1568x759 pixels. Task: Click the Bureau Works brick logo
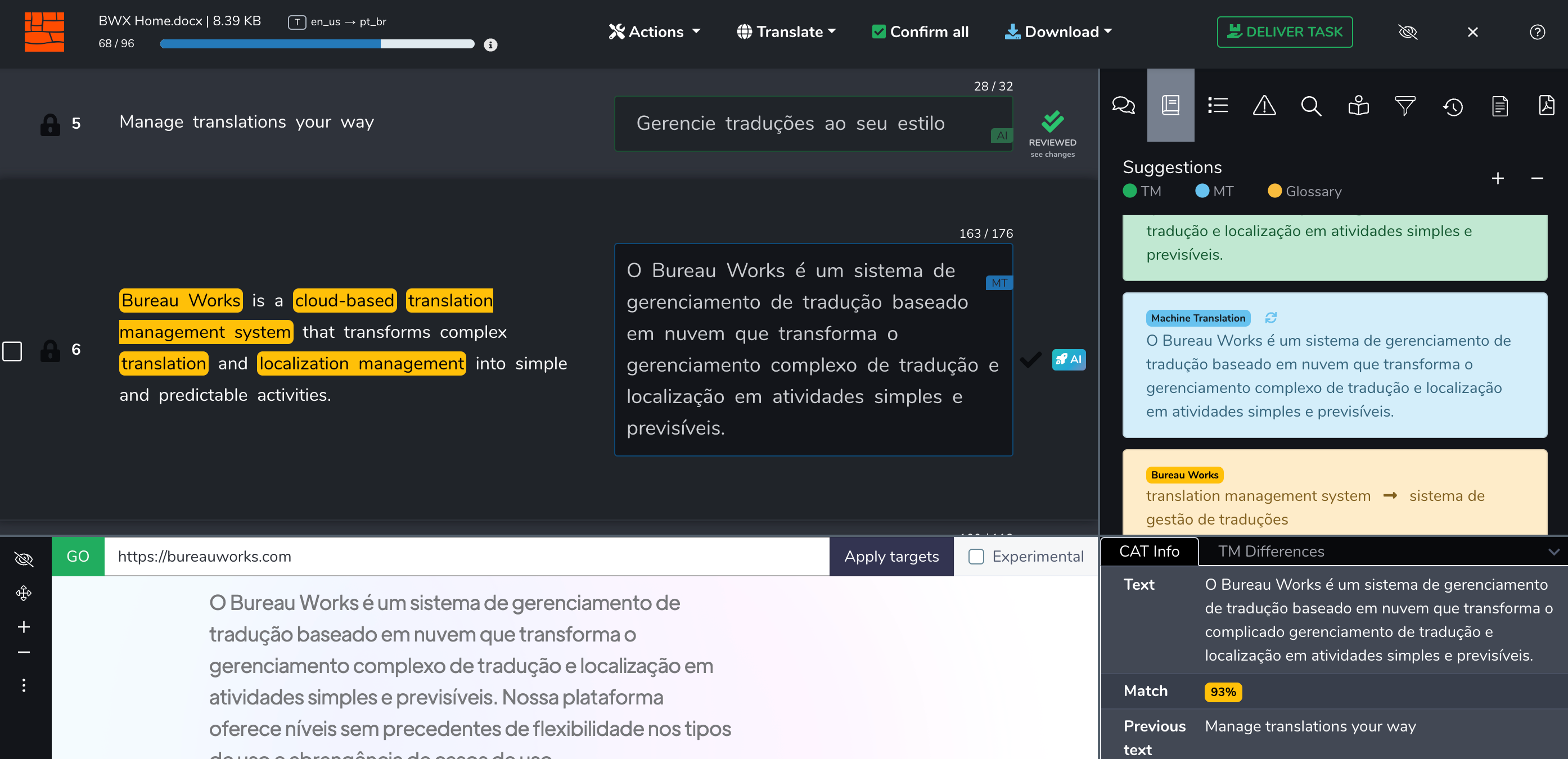(44, 31)
